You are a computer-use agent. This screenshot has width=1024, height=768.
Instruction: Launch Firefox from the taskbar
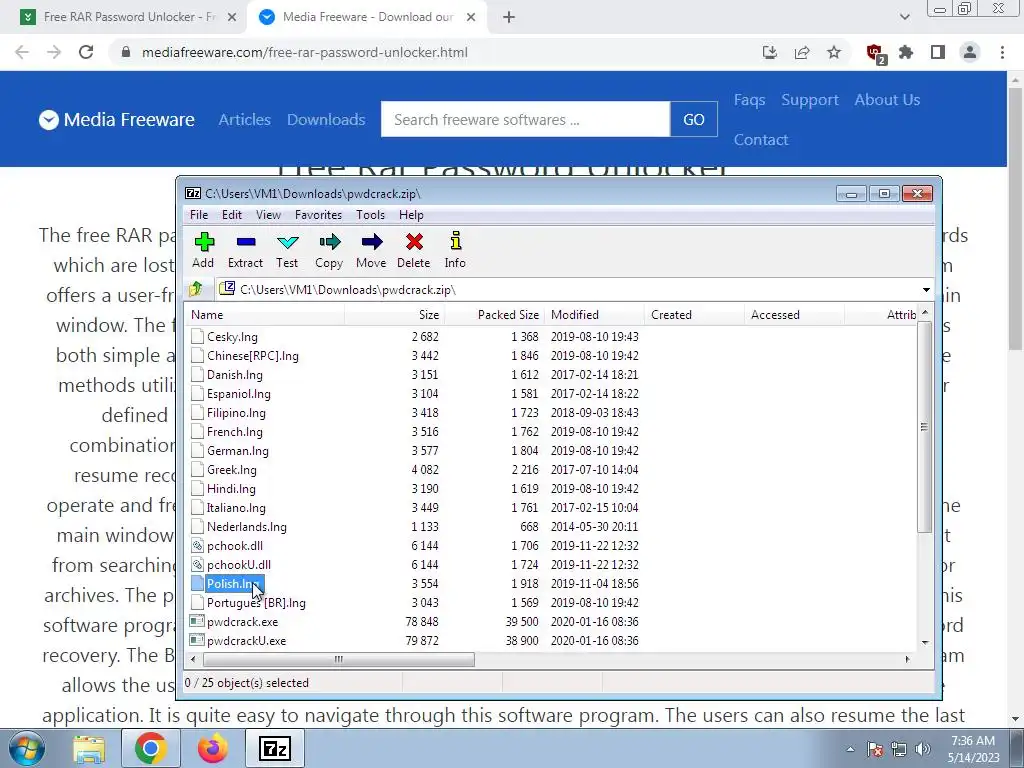(213, 749)
